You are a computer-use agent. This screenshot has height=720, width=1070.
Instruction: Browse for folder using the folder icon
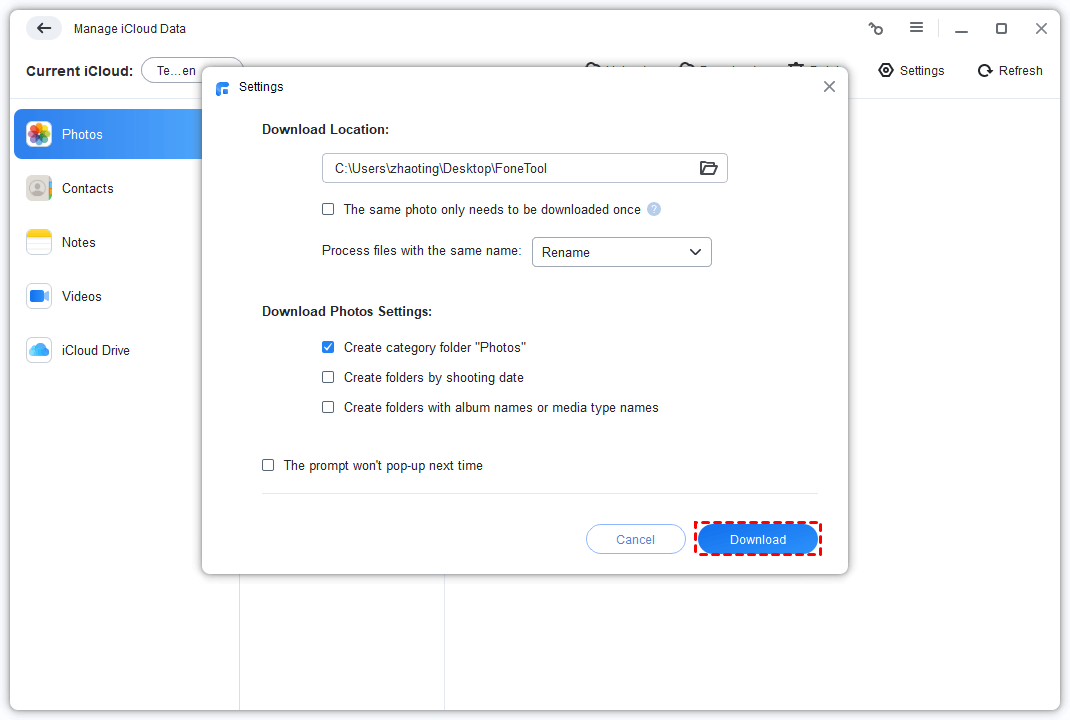point(708,168)
